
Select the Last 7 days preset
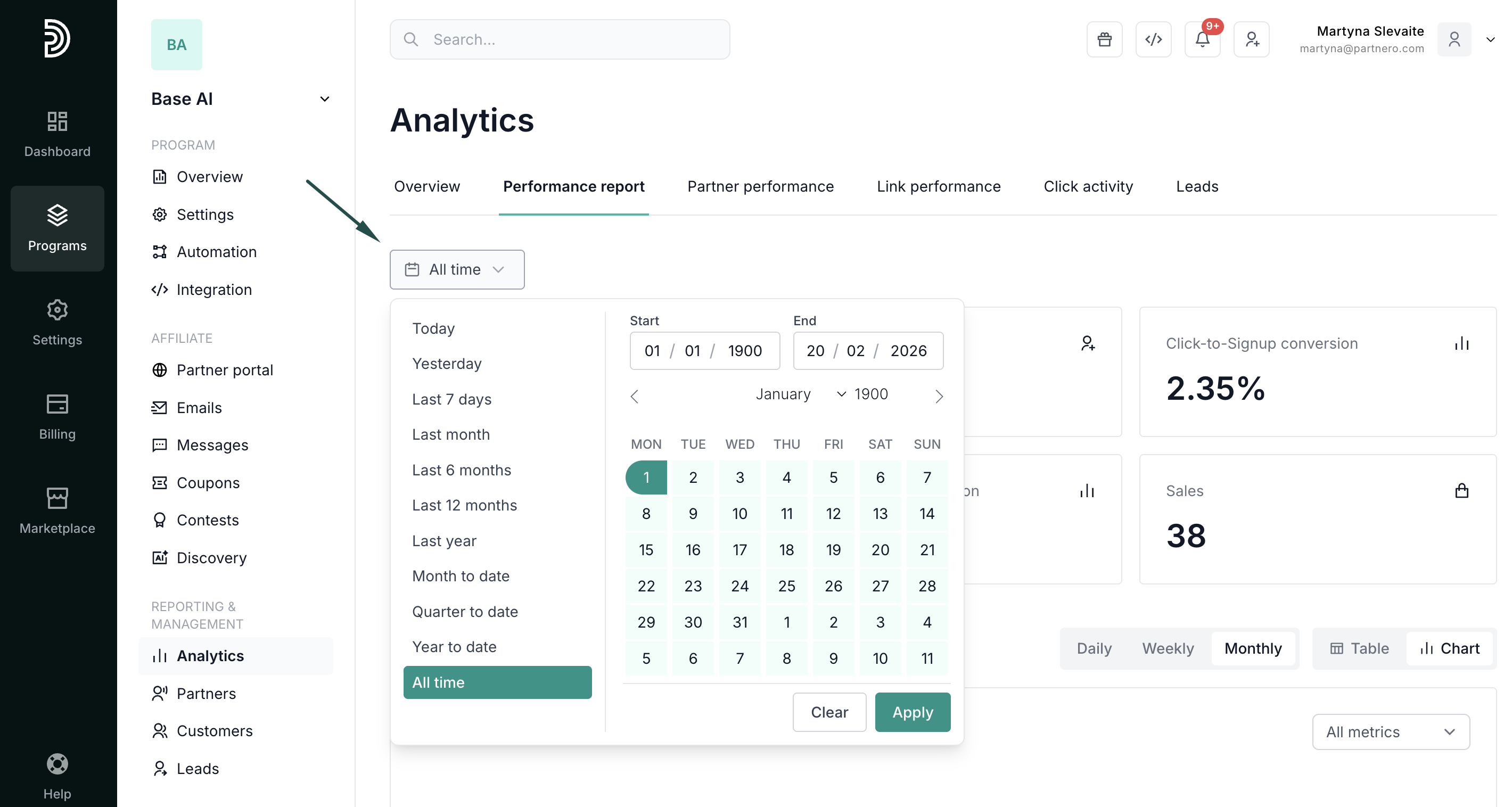coord(451,399)
